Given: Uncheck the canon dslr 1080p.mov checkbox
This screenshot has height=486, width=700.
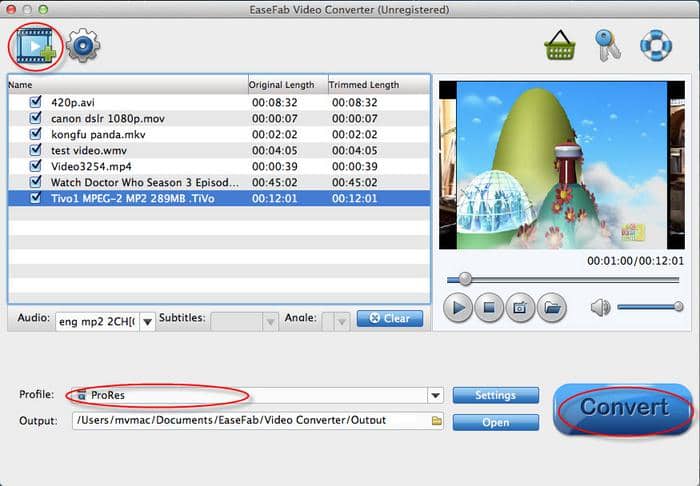Looking at the screenshot, I should [35, 118].
